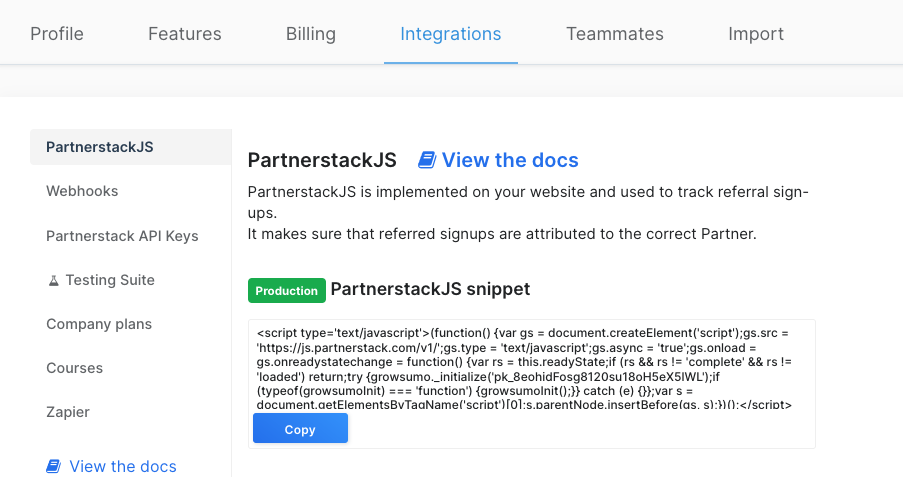The image size is (903, 502).
Task: Switch to the Import tab
Action: coord(756,34)
